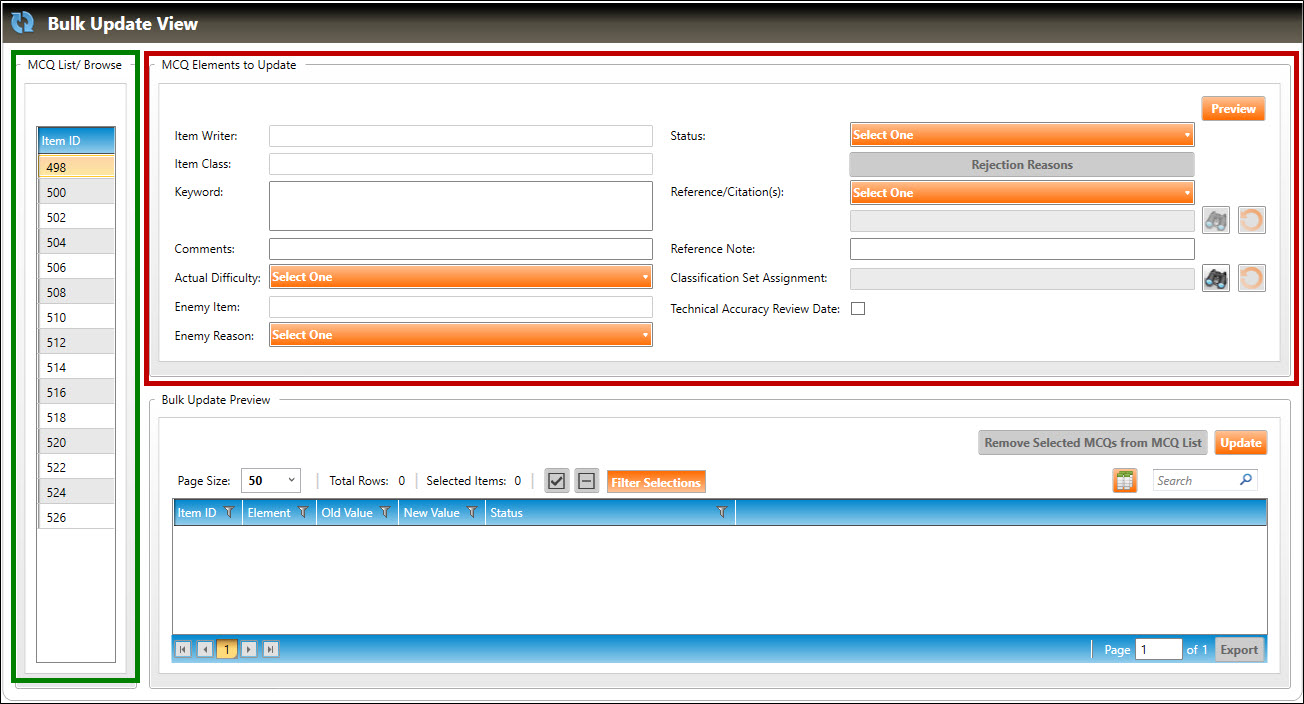Click the select all checkmark icon
Image resolution: width=1304 pixels, height=704 pixels.
[557, 482]
